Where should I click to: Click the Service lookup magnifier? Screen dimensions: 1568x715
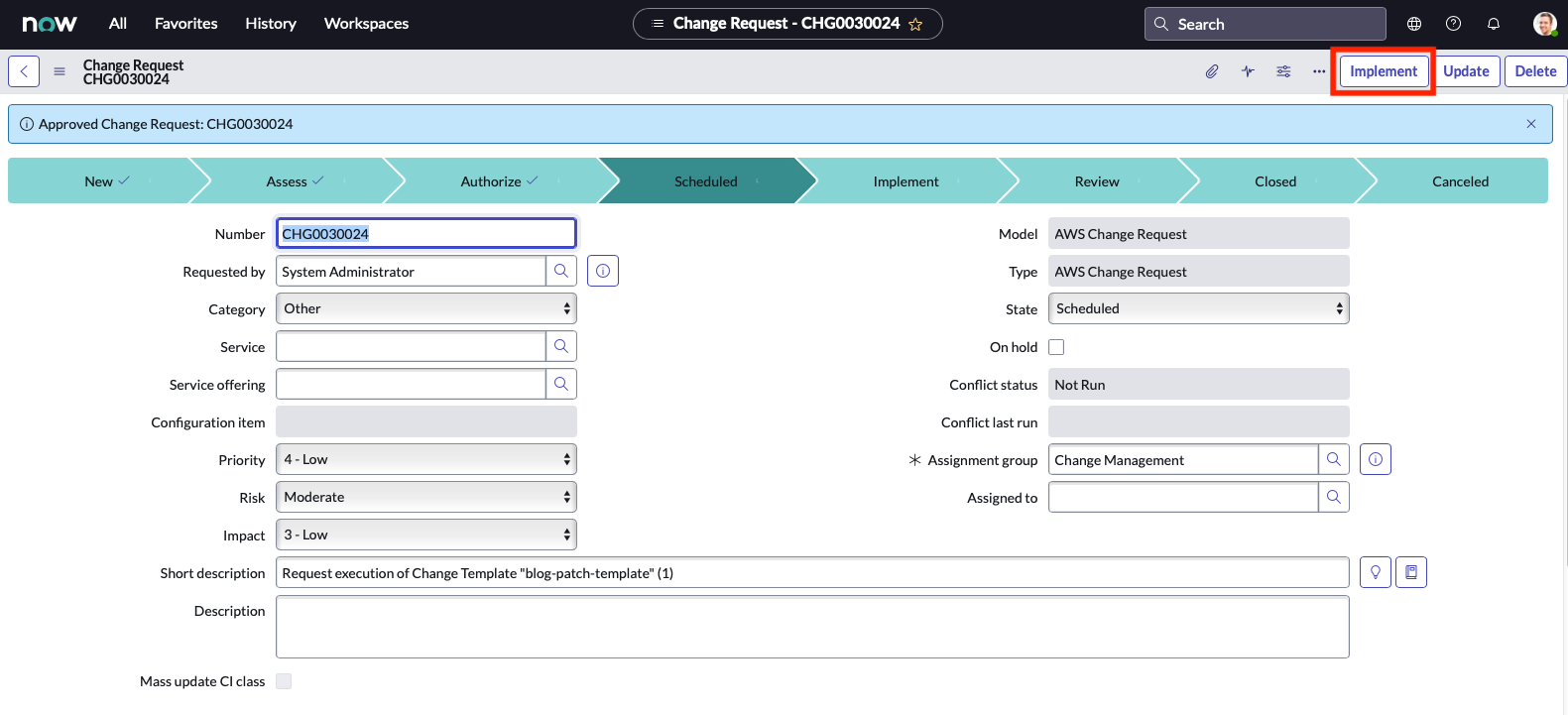[x=561, y=346]
